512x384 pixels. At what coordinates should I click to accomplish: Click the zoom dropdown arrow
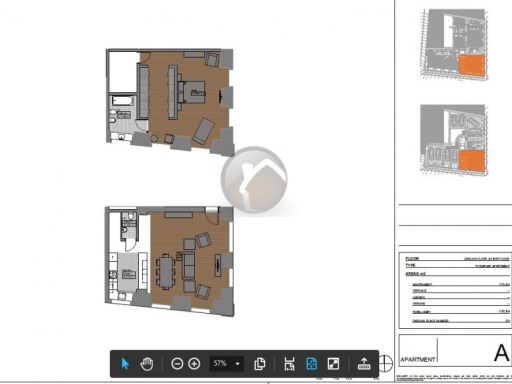[238, 364]
